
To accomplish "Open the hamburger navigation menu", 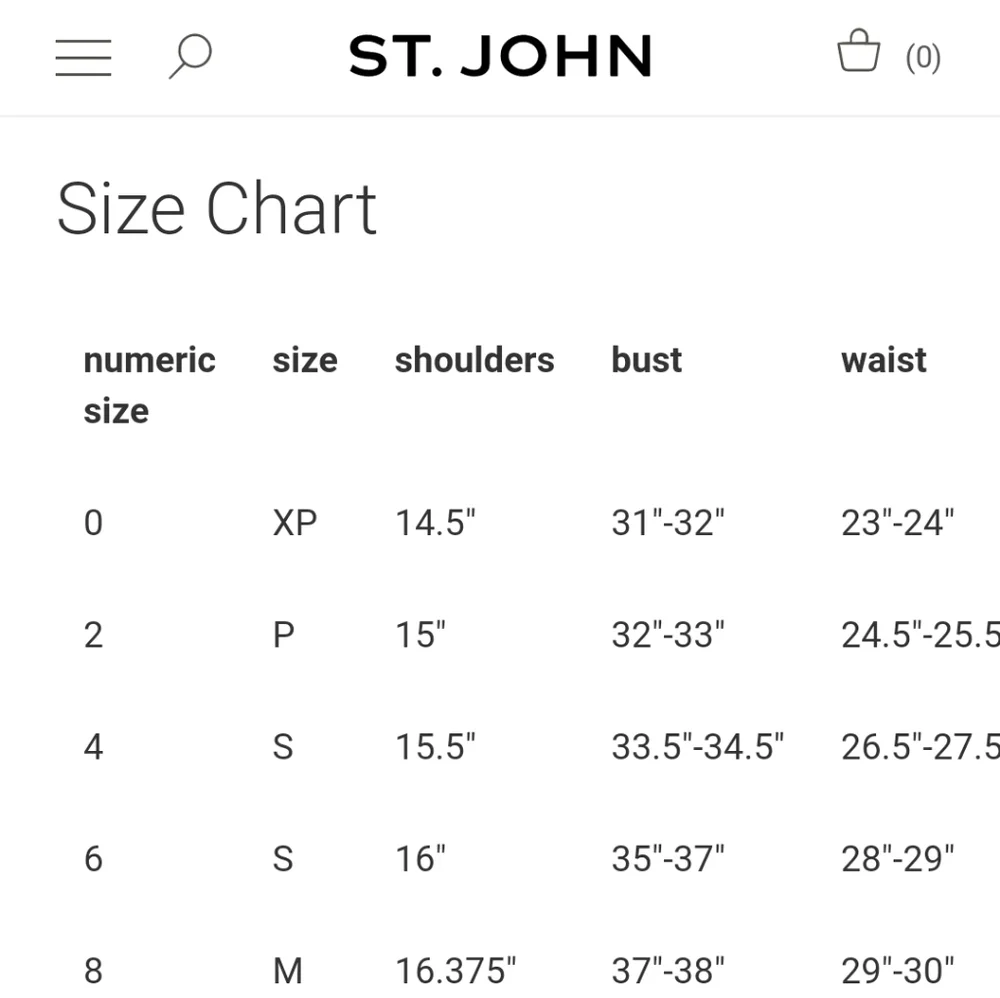I will click(x=83, y=57).
